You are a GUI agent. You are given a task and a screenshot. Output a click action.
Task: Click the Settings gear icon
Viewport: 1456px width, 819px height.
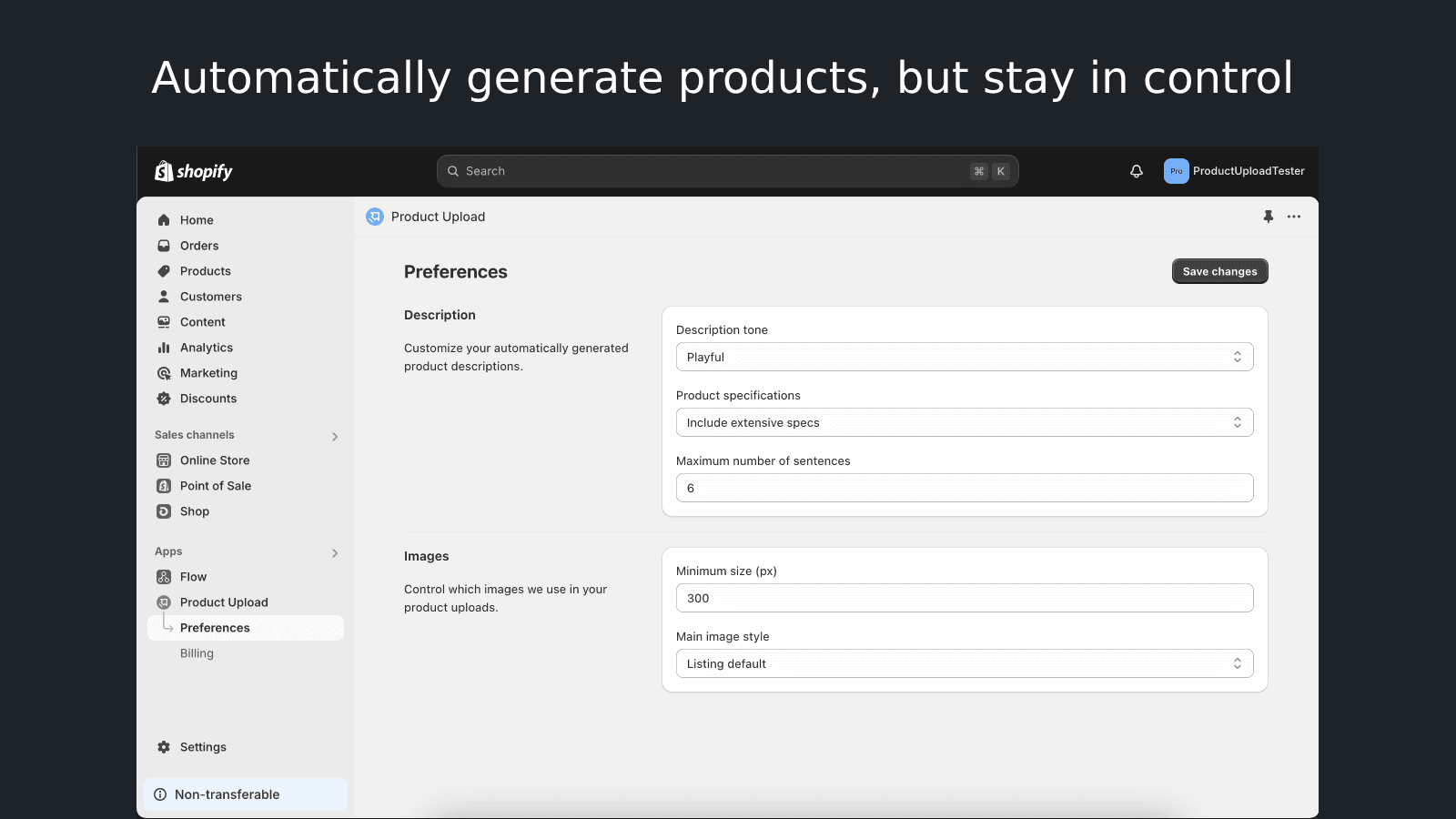pos(164,747)
